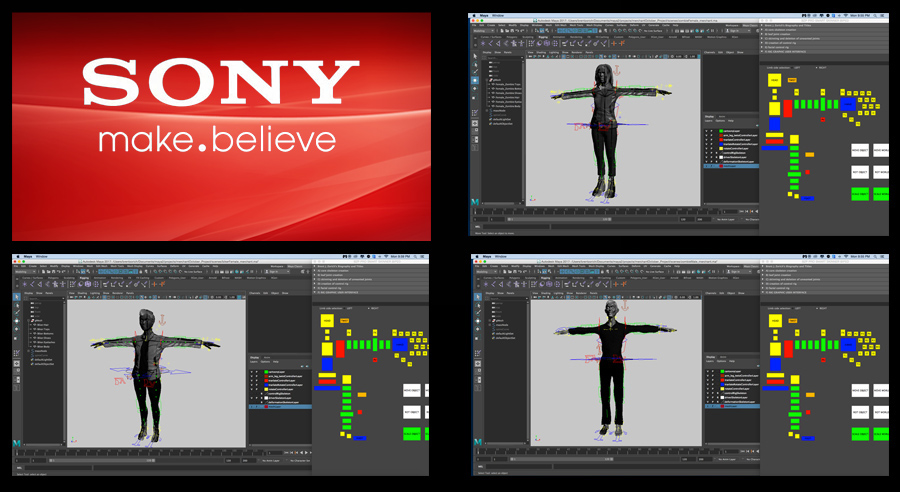
Task: Select Rigging shelf tab in bikerFemale window
Action: [84, 278]
